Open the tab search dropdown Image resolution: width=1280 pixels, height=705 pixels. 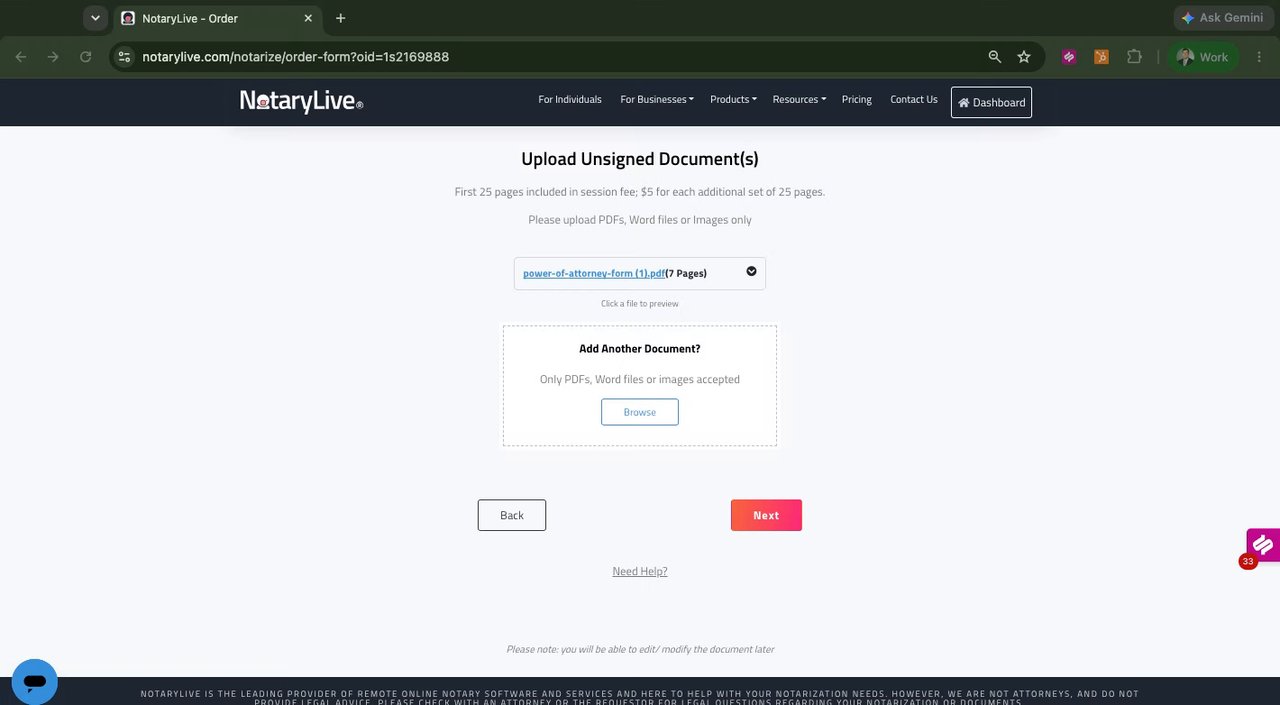[x=95, y=18]
